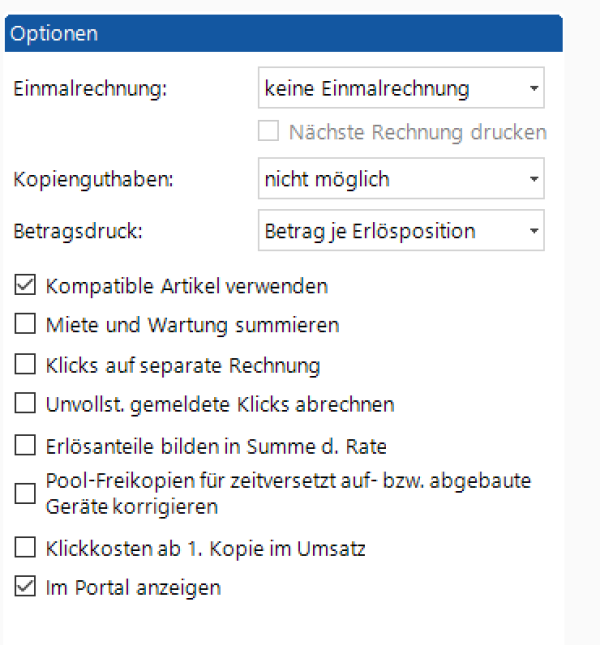Enable 'Klickkosten ab 1. Kopie im Umsatz'
This screenshot has height=645, width=600.
tap(25, 548)
